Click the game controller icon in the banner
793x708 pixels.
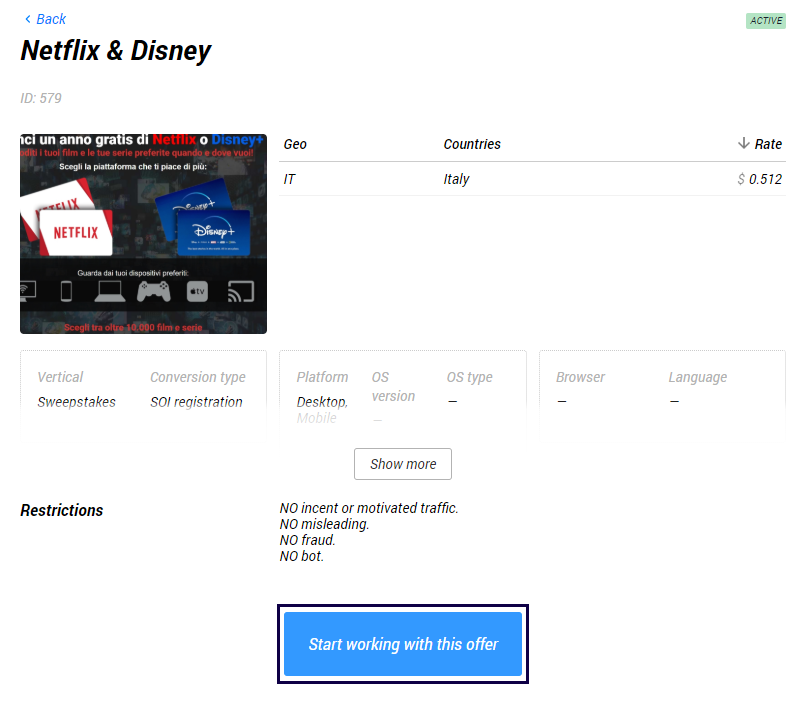click(154, 291)
